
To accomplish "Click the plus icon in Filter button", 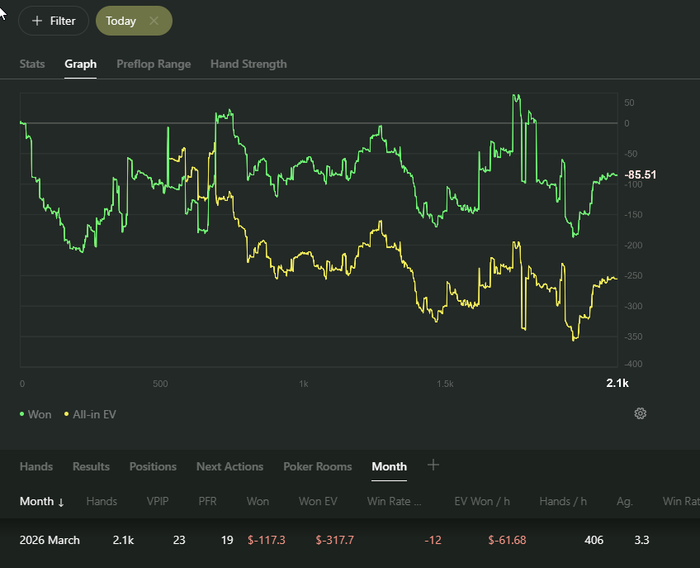I will click(37, 21).
